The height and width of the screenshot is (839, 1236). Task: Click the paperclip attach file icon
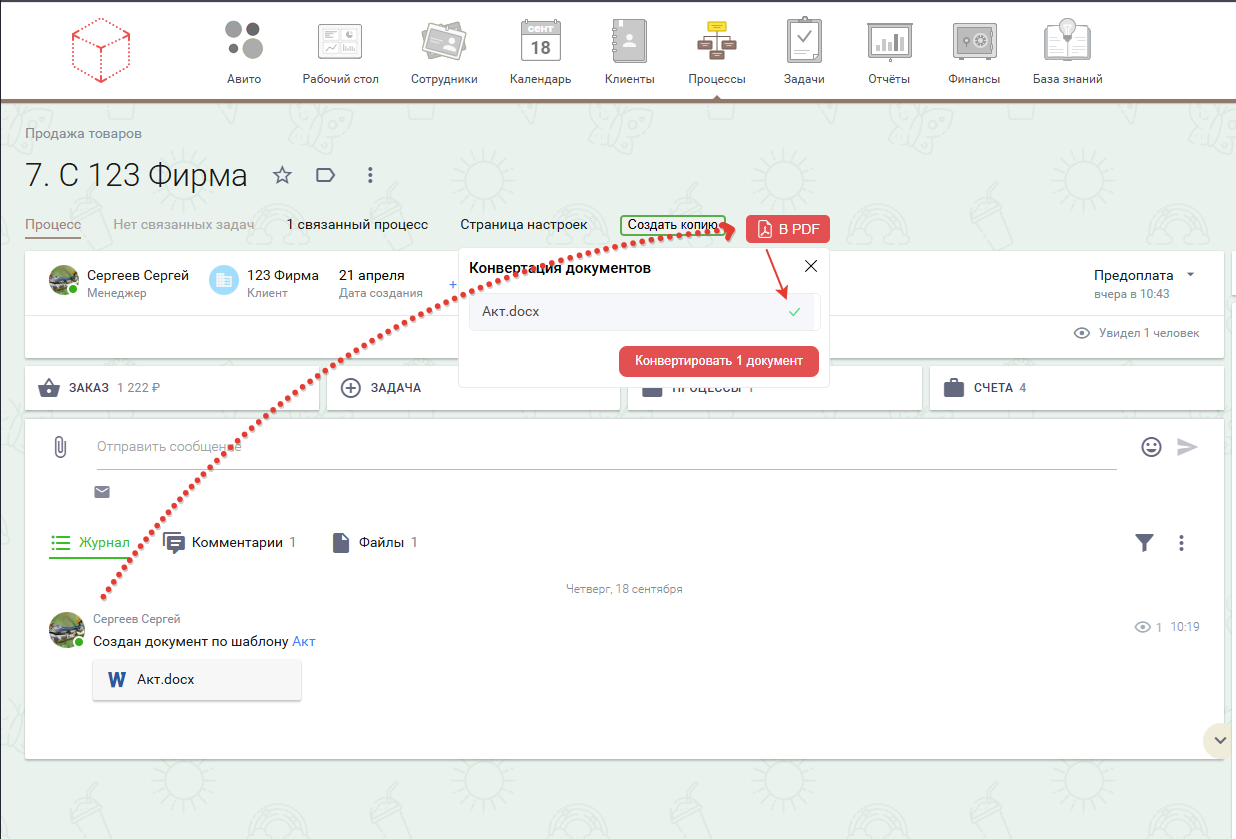[60, 447]
